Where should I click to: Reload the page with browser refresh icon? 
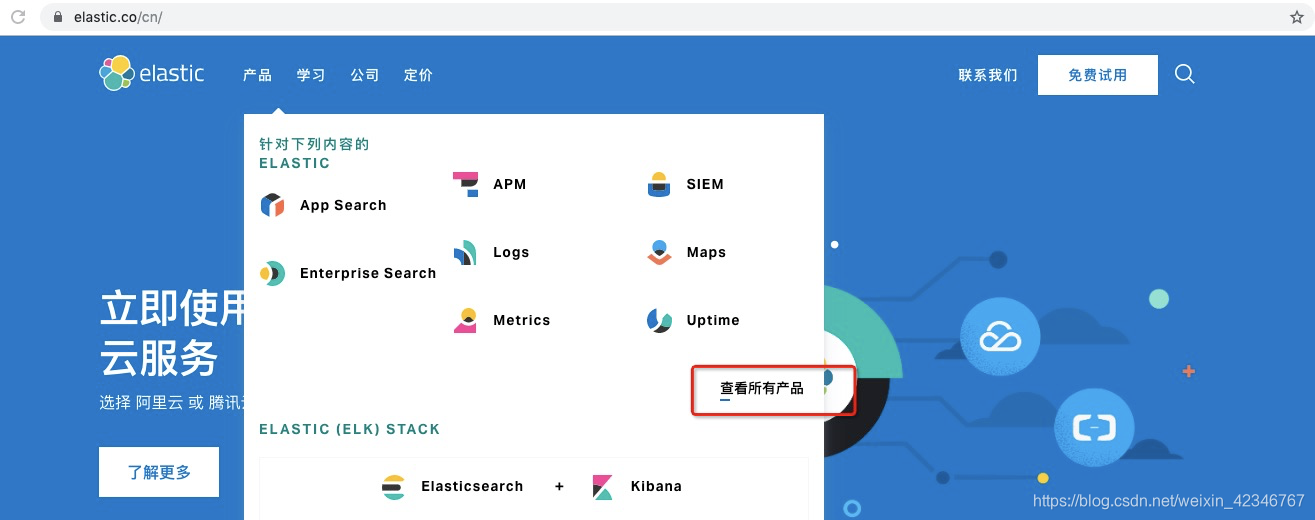[18, 17]
